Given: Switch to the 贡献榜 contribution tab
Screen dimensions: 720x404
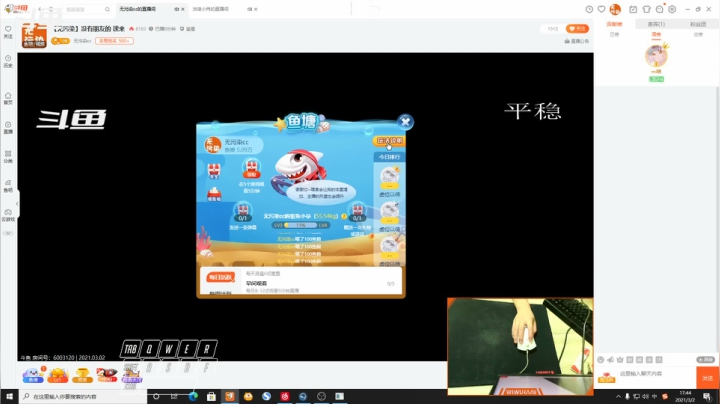Looking at the screenshot, I should tap(614, 24).
